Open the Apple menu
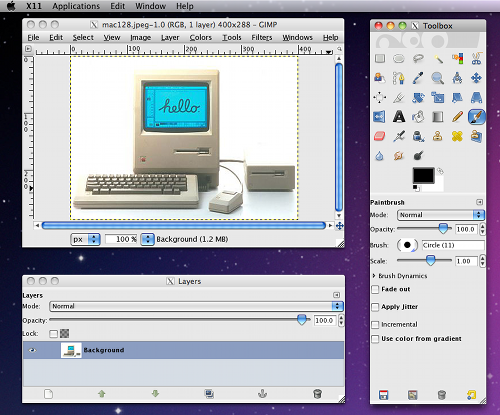Screen dimensions: 500x415 click(11, 6)
